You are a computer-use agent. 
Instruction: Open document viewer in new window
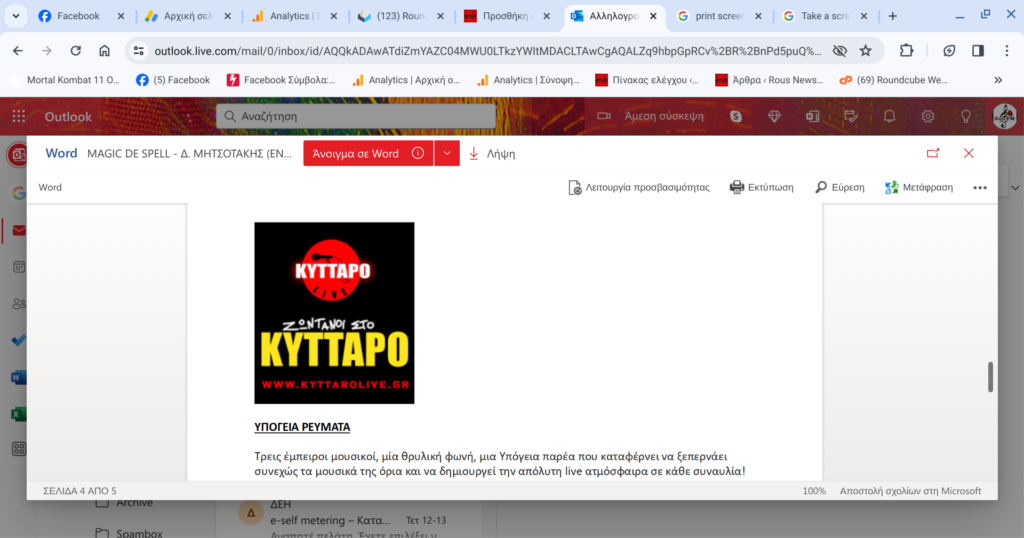click(x=933, y=153)
